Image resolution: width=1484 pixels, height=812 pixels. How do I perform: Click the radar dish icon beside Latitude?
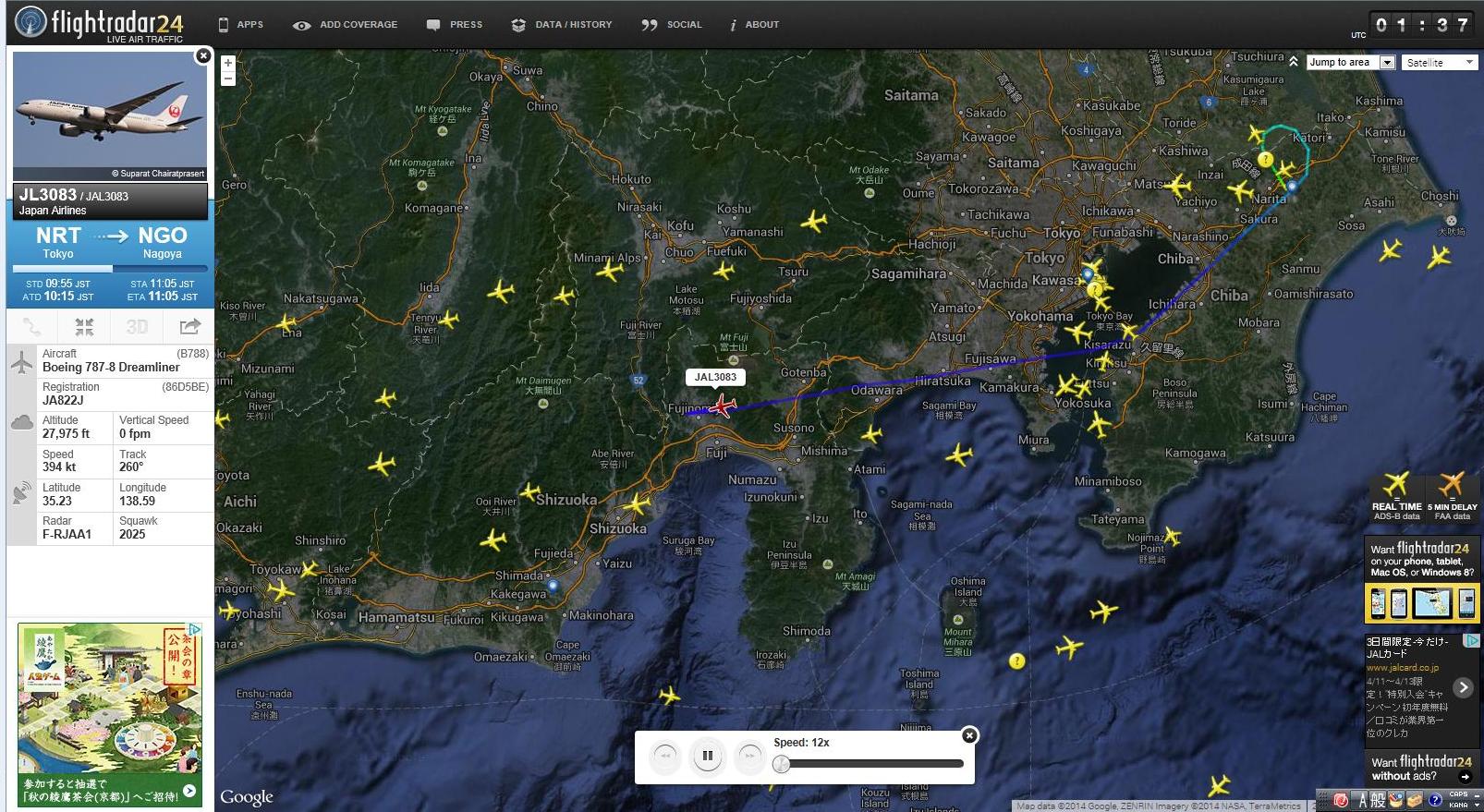[21, 494]
